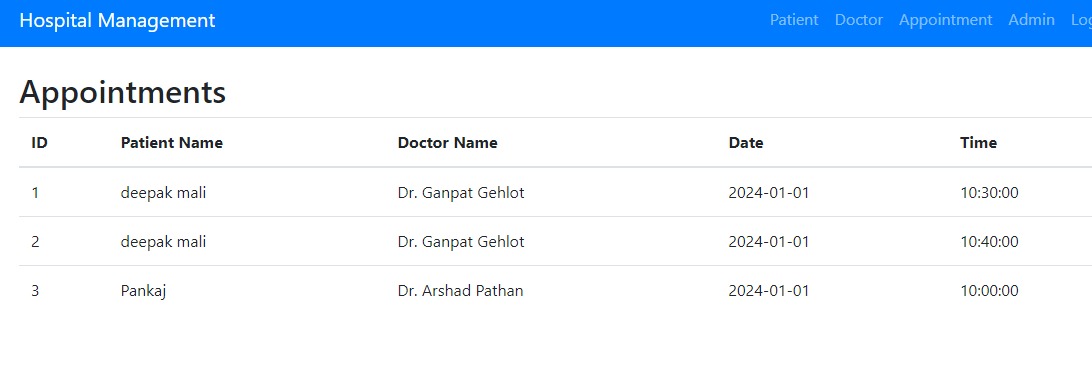Click the Appointments page heading

coord(123,92)
